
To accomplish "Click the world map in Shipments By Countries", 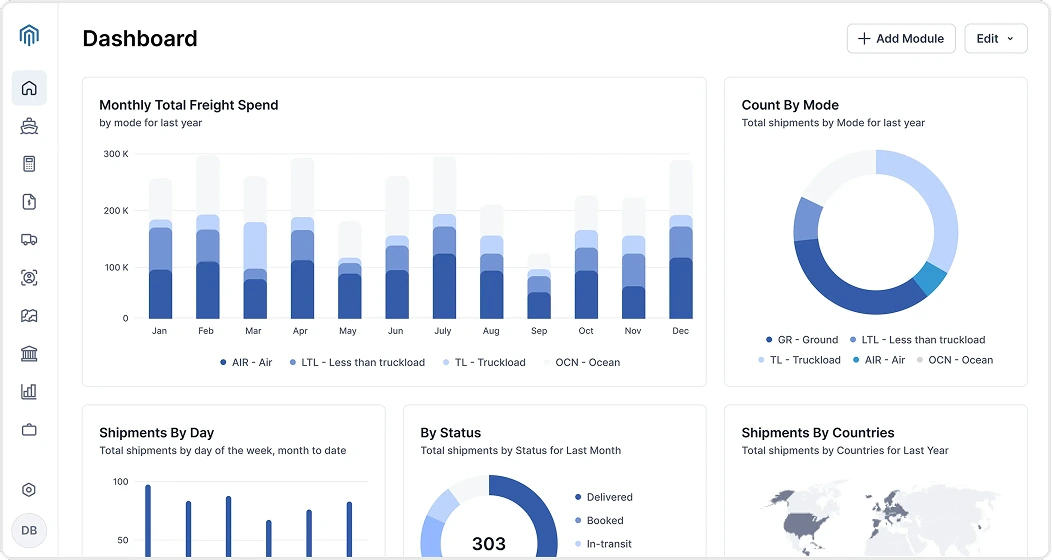I will pos(879,518).
